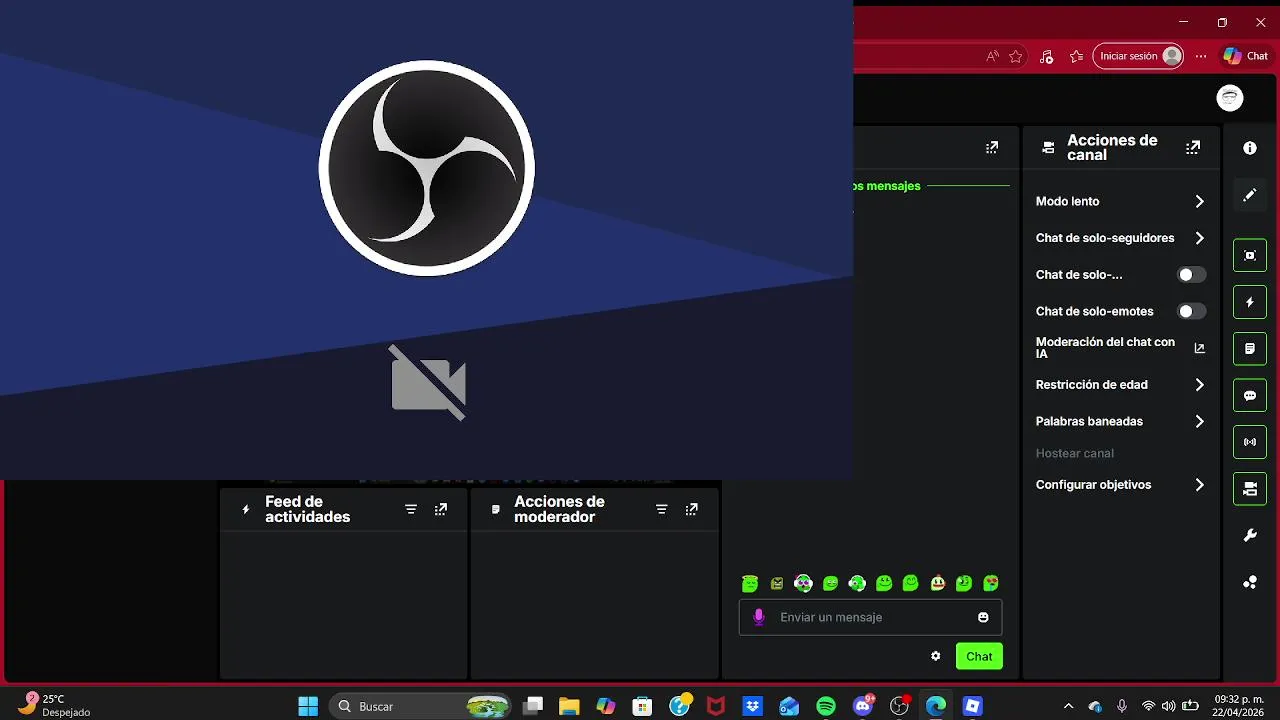Image resolution: width=1280 pixels, height=720 pixels.
Task: Click the read aloud icon in address bar
Action: click(x=992, y=56)
